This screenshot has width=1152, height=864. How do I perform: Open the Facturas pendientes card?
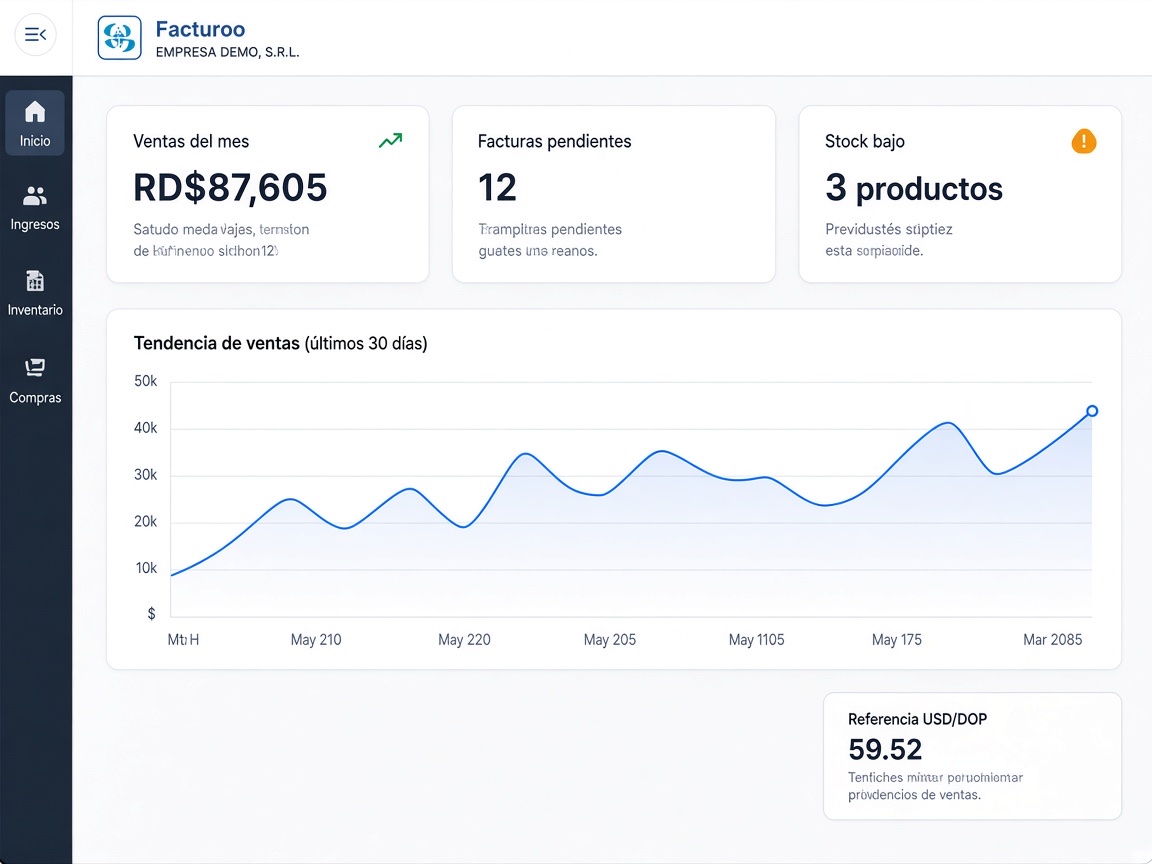[613, 194]
